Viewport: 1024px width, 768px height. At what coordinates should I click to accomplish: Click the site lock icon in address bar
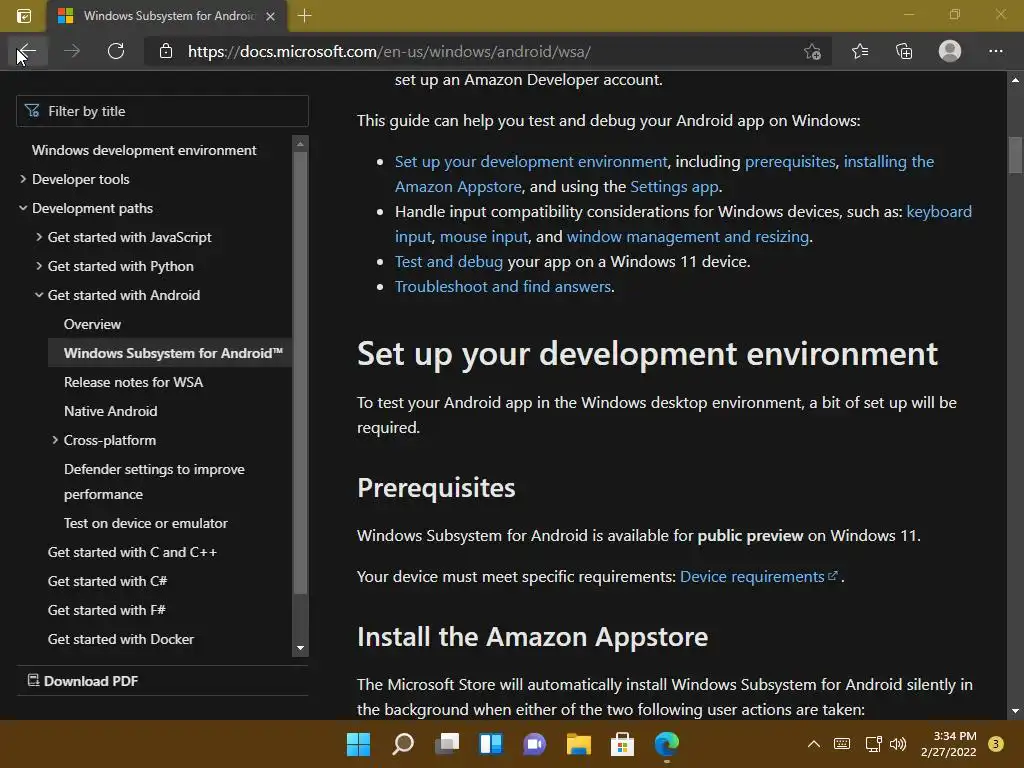coord(166,51)
